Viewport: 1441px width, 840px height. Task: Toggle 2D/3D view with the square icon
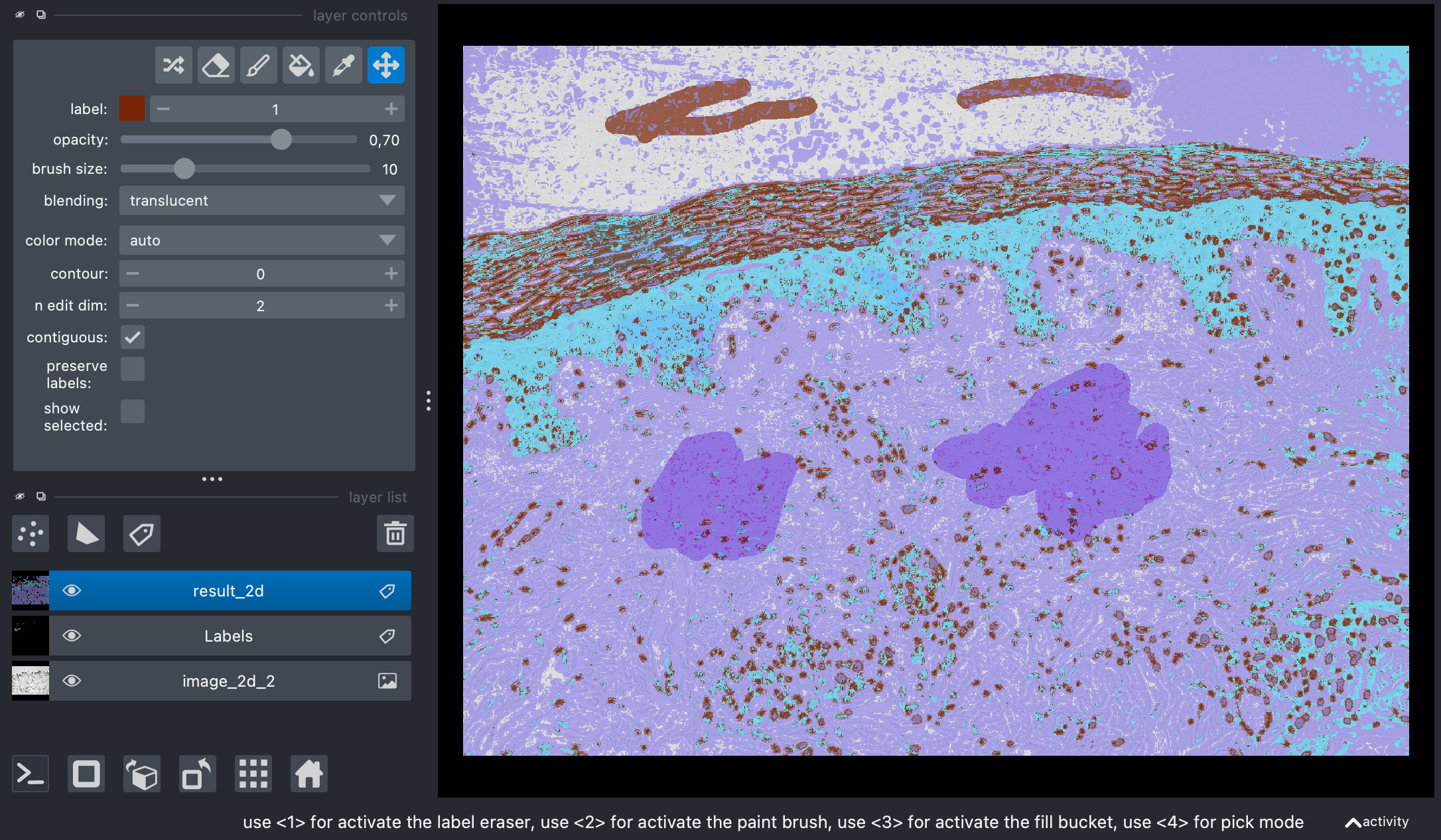[x=86, y=774]
